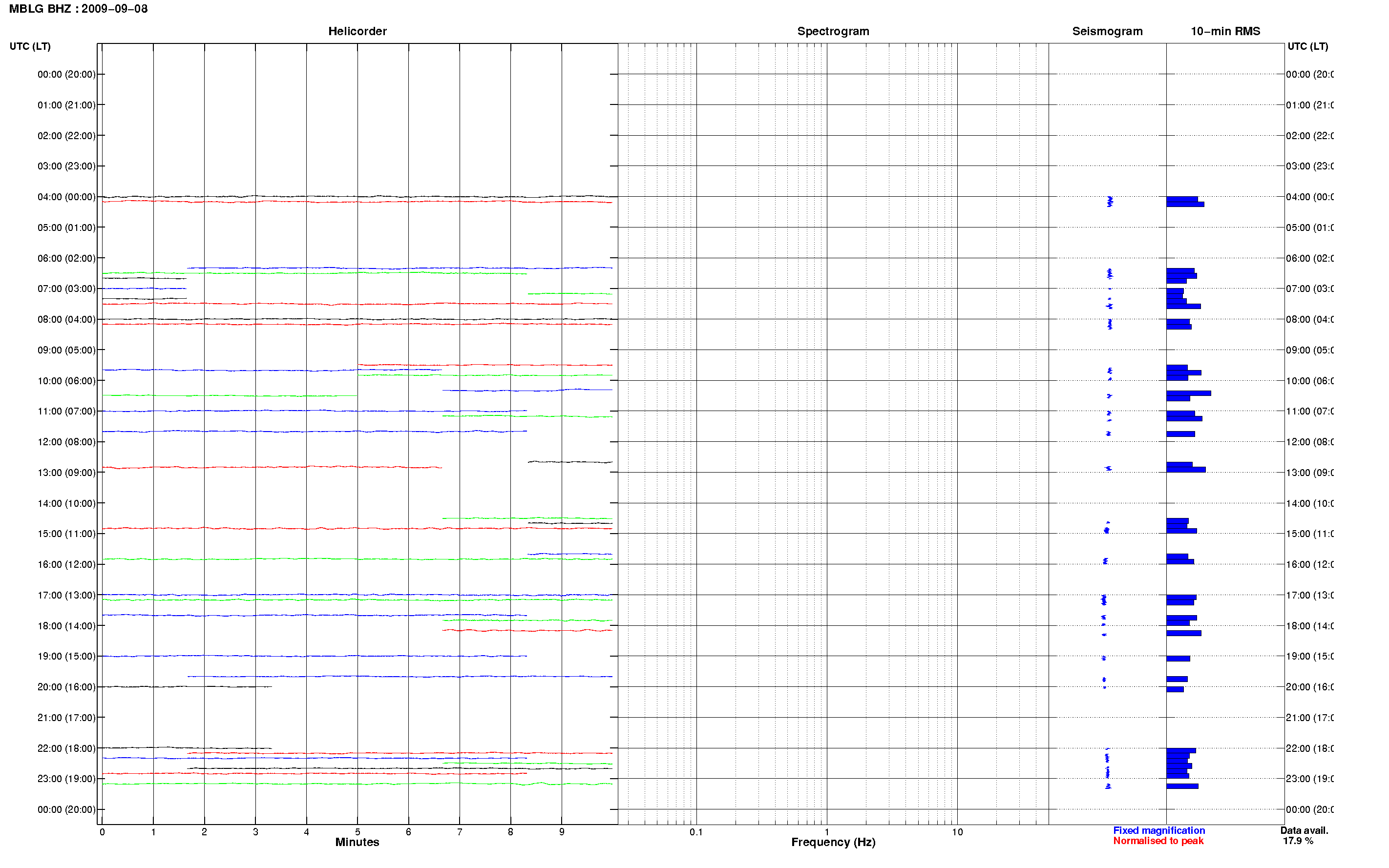
Task: Select the 'Helicorder' panel heading
Action: 357,31
